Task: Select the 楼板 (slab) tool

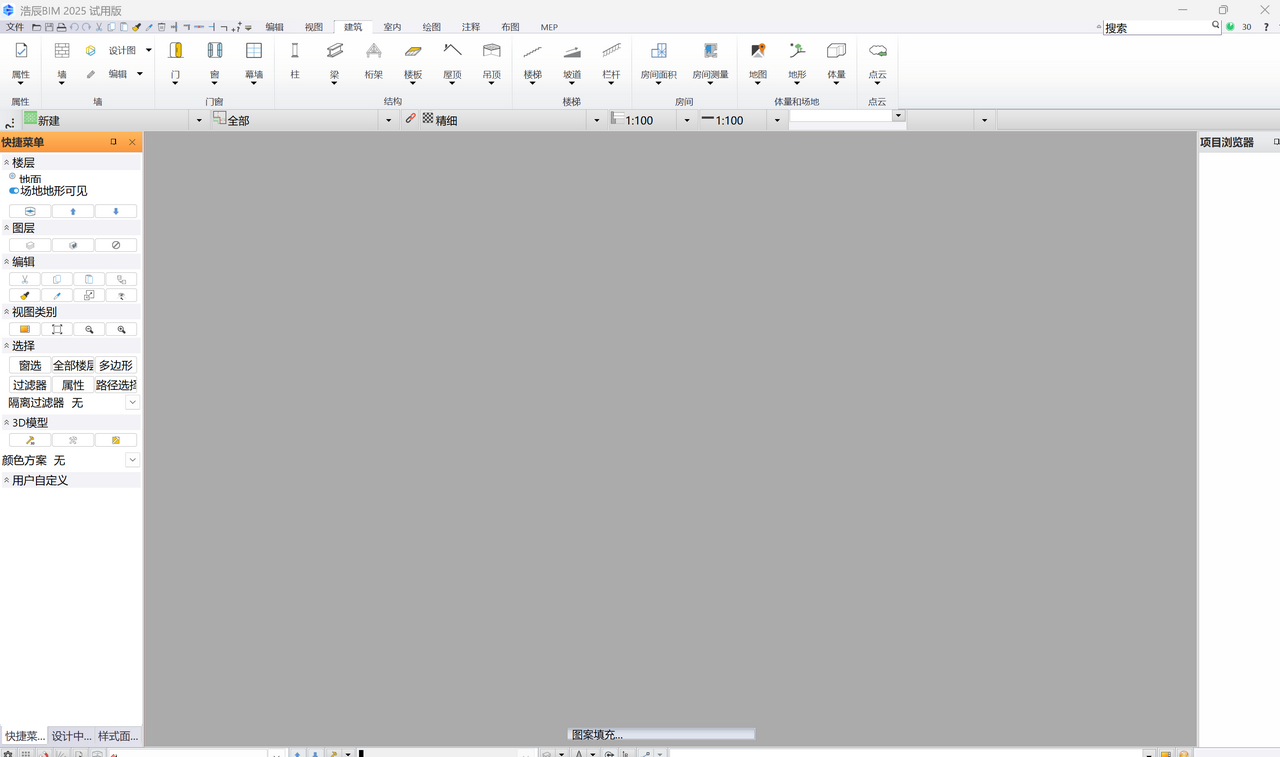Action: [413, 51]
